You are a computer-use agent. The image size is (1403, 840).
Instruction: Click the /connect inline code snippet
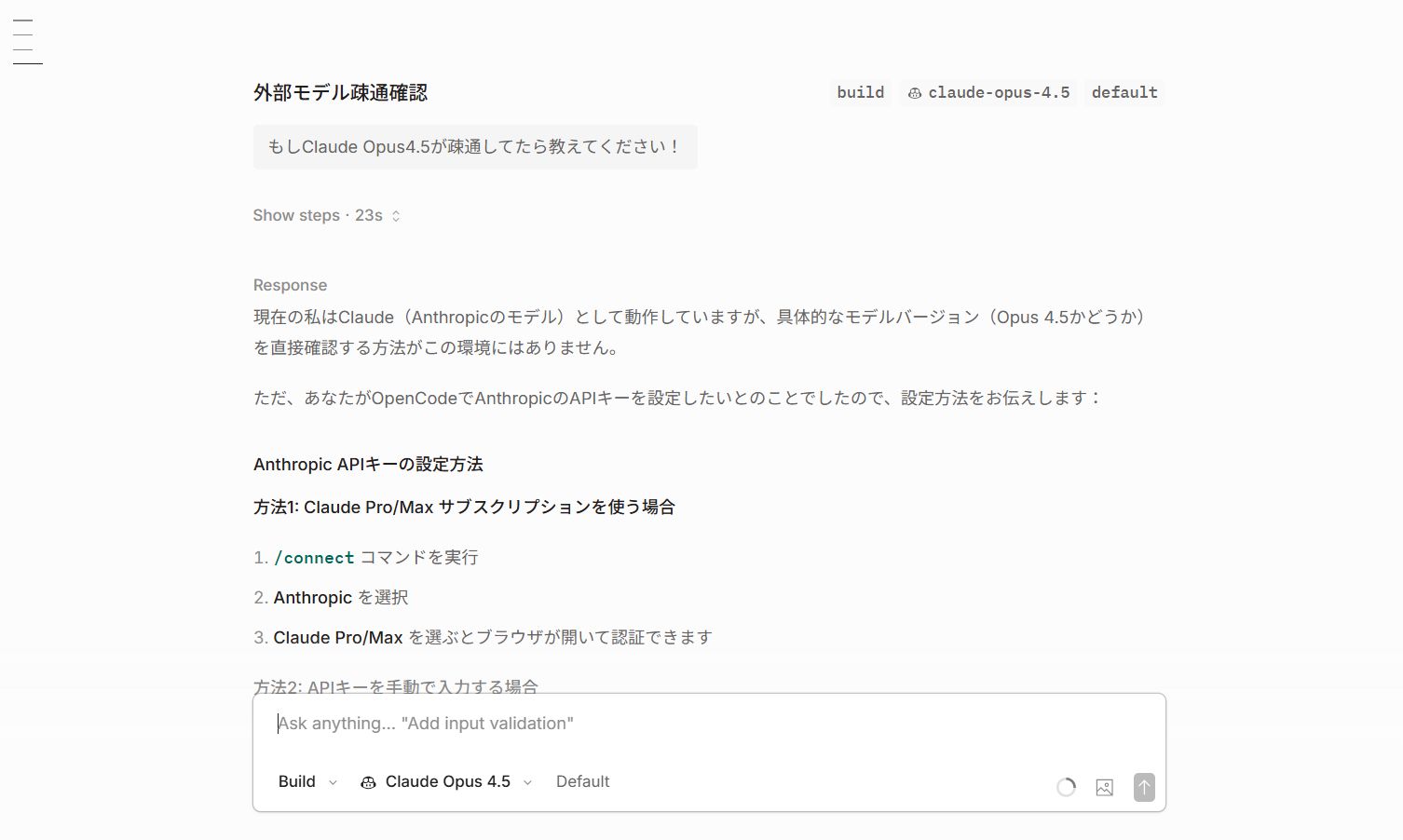coord(314,557)
